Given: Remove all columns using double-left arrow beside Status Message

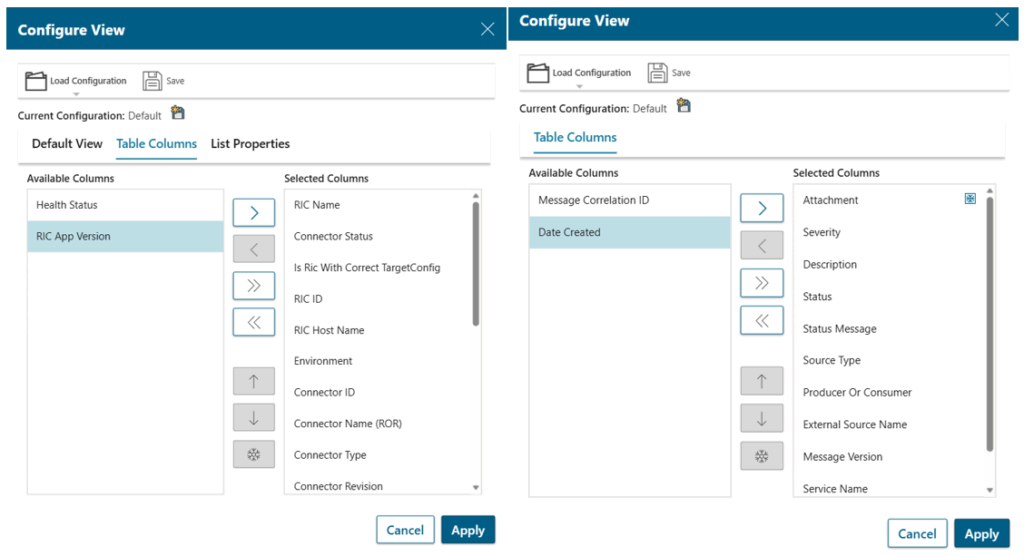Looking at the screenshot, I should [x=761, y=320].
